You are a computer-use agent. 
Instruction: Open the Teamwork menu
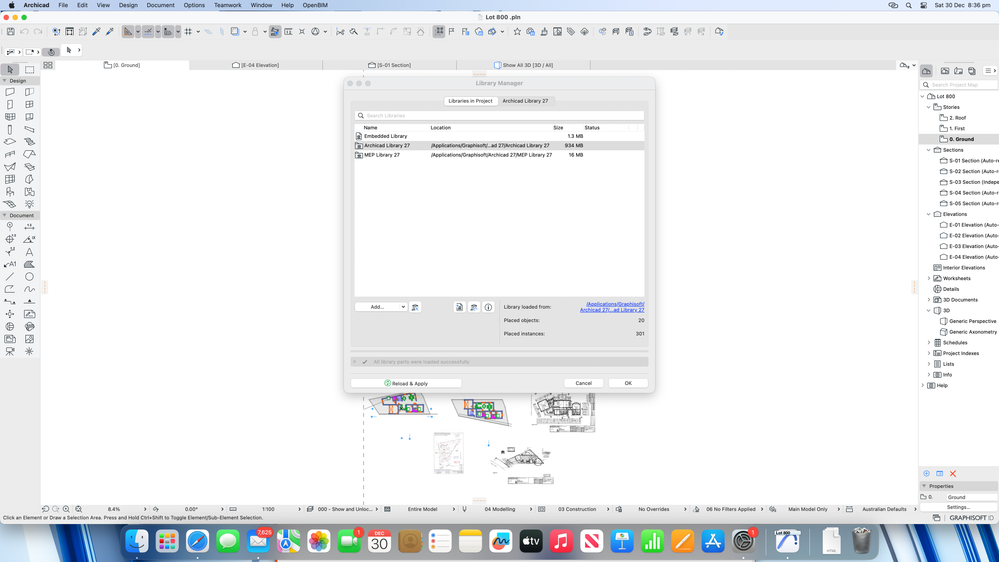(x=227, y=5)
